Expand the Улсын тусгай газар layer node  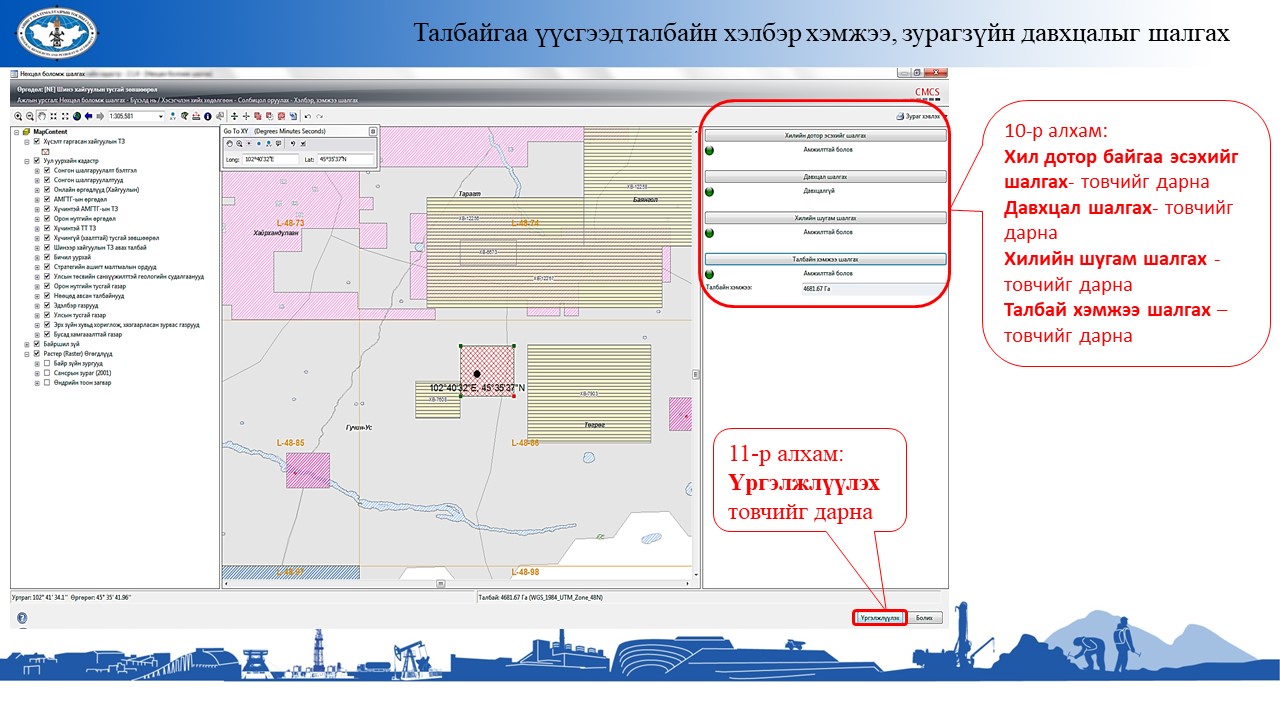point(37,315)
